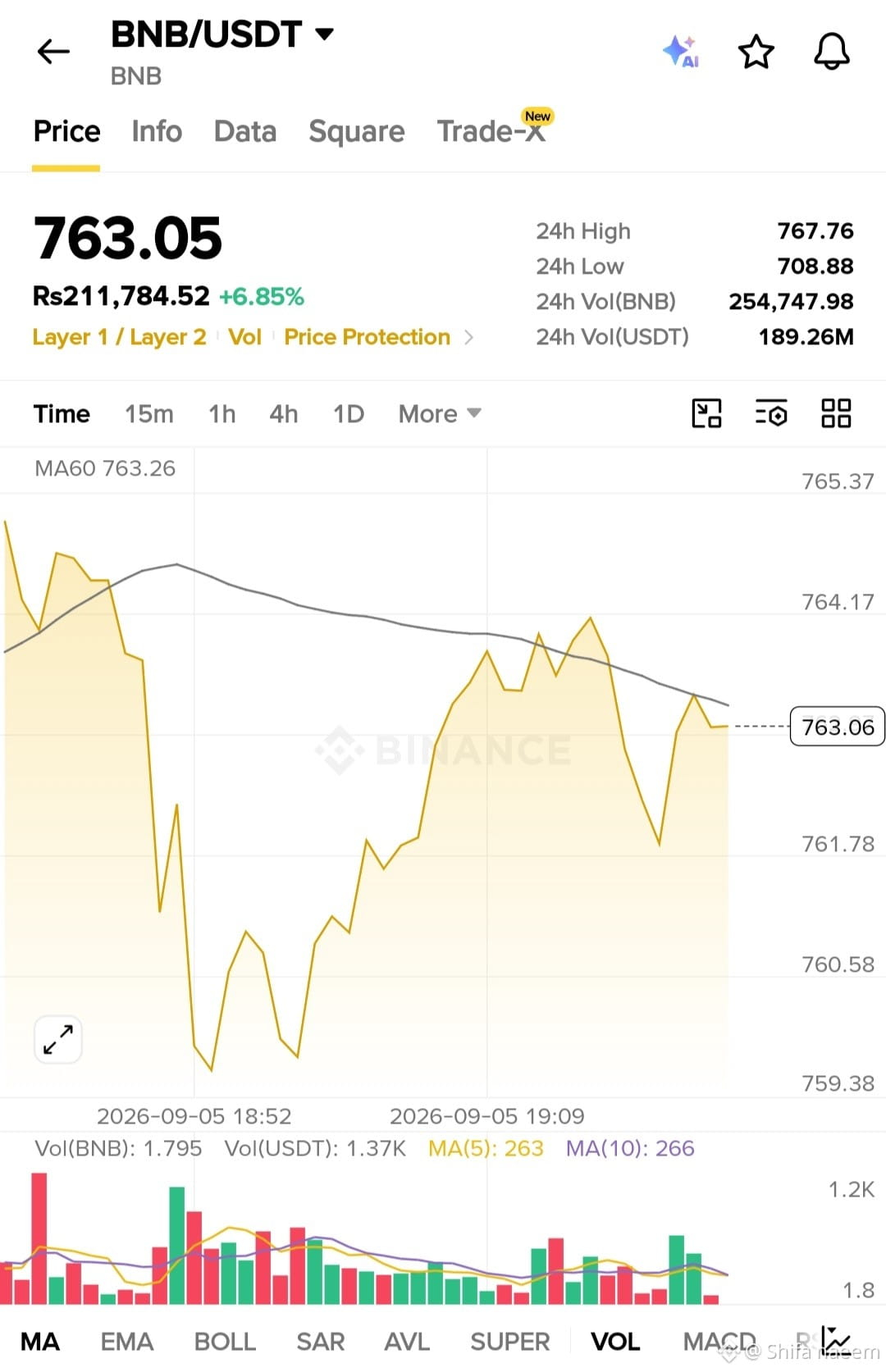Open the AI sparkle assistant icon

pyautogui.click(x=681, y=52)
